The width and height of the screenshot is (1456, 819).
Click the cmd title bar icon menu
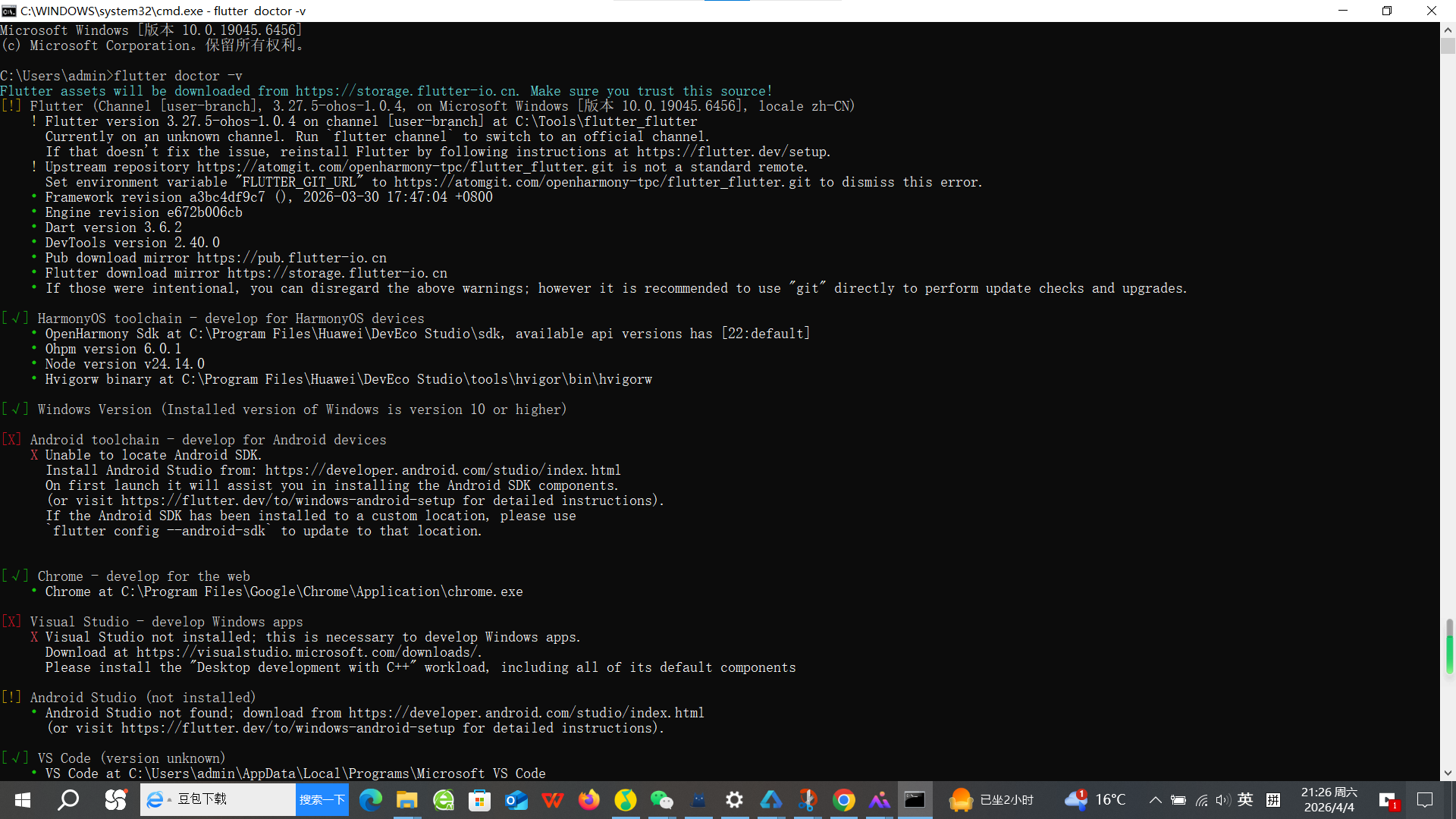coord(9,11)
